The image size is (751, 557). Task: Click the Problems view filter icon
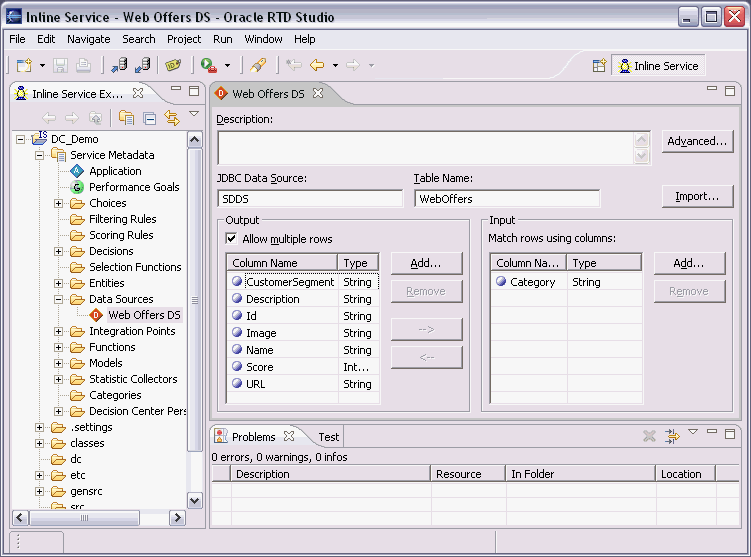point(672,436)
